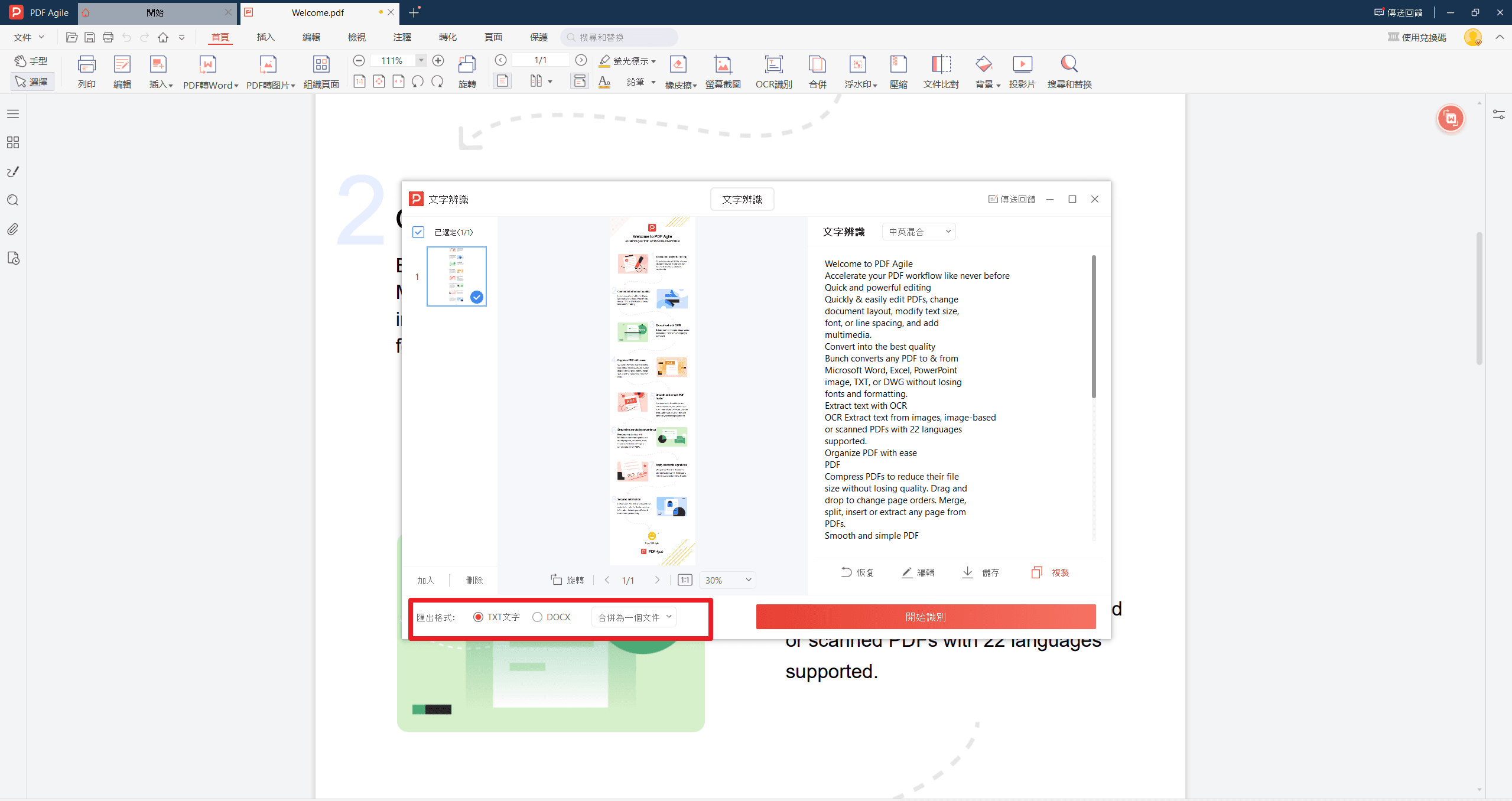Switch to the 保護 ribbon tab

(538, 37)
